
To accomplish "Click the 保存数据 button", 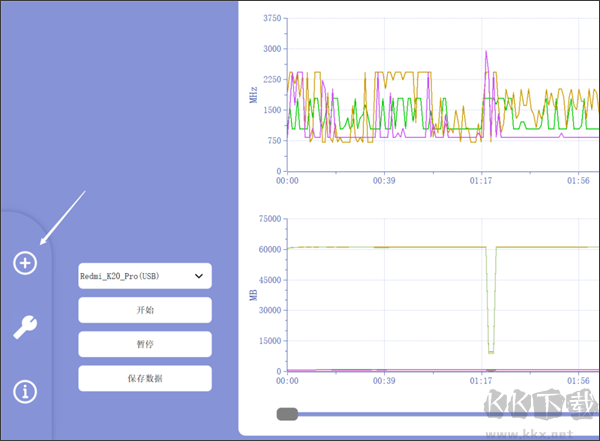I will (144, 378).
